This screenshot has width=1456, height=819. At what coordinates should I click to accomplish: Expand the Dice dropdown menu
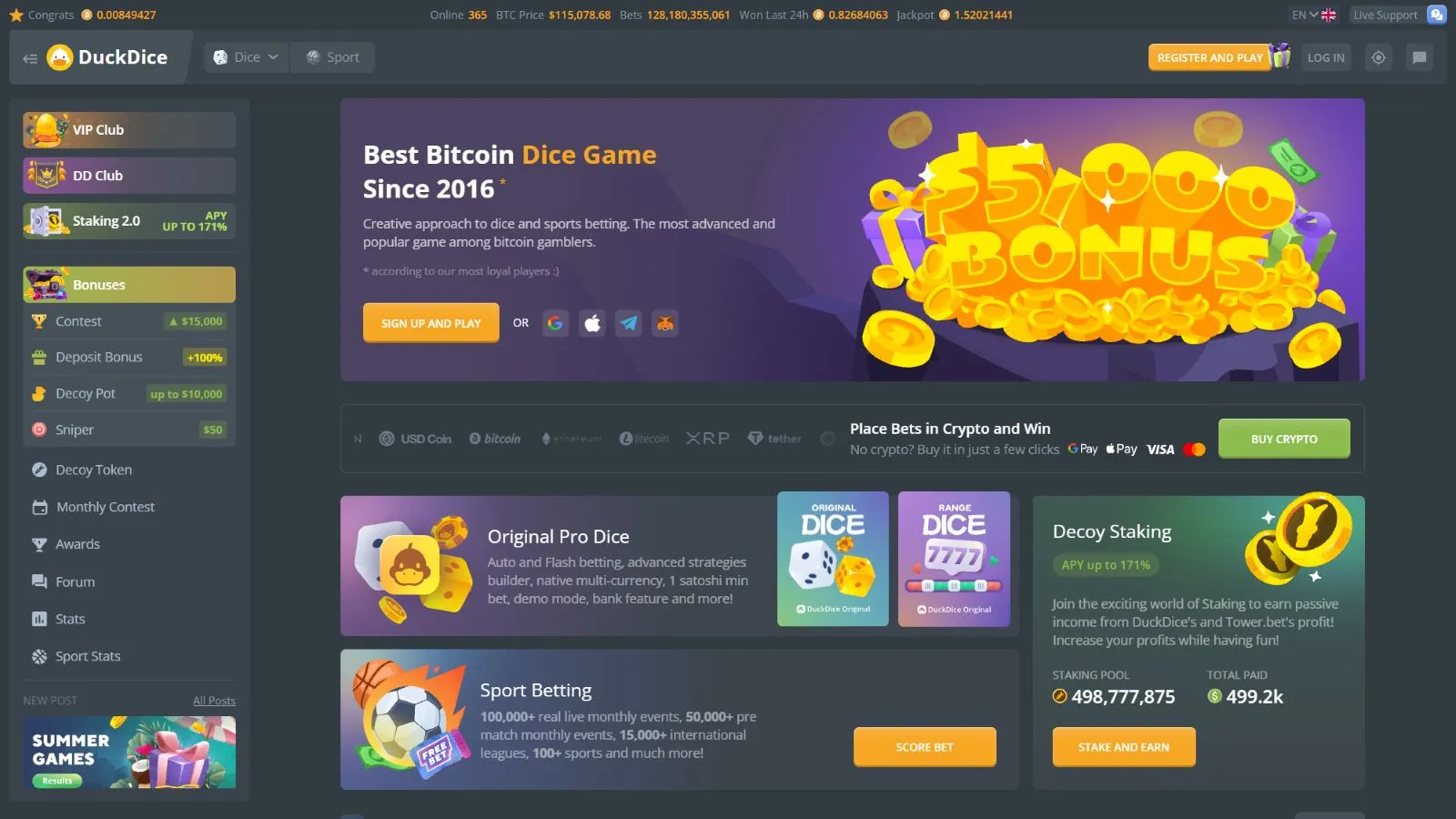[x=246, y=57]
